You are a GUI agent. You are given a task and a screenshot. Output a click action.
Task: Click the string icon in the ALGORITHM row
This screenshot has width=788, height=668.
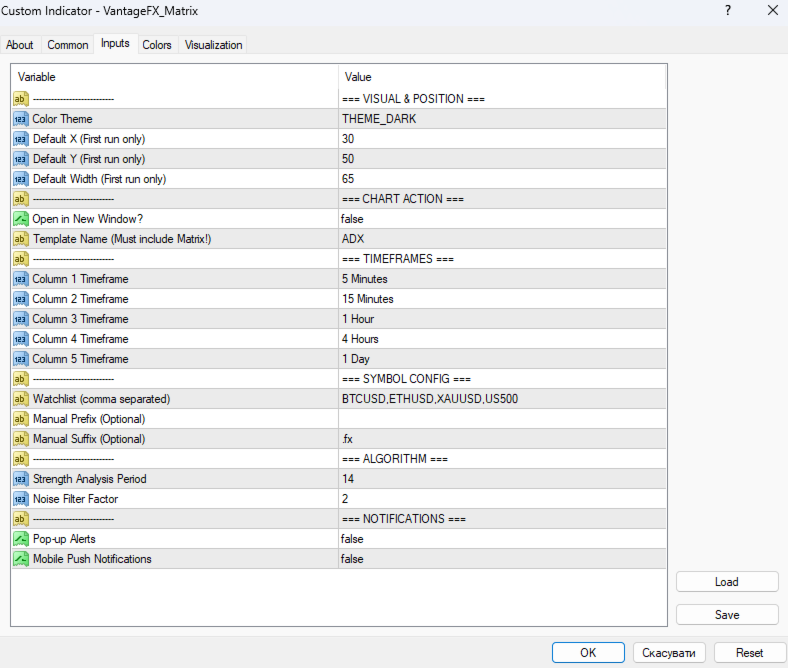point(21,459)
